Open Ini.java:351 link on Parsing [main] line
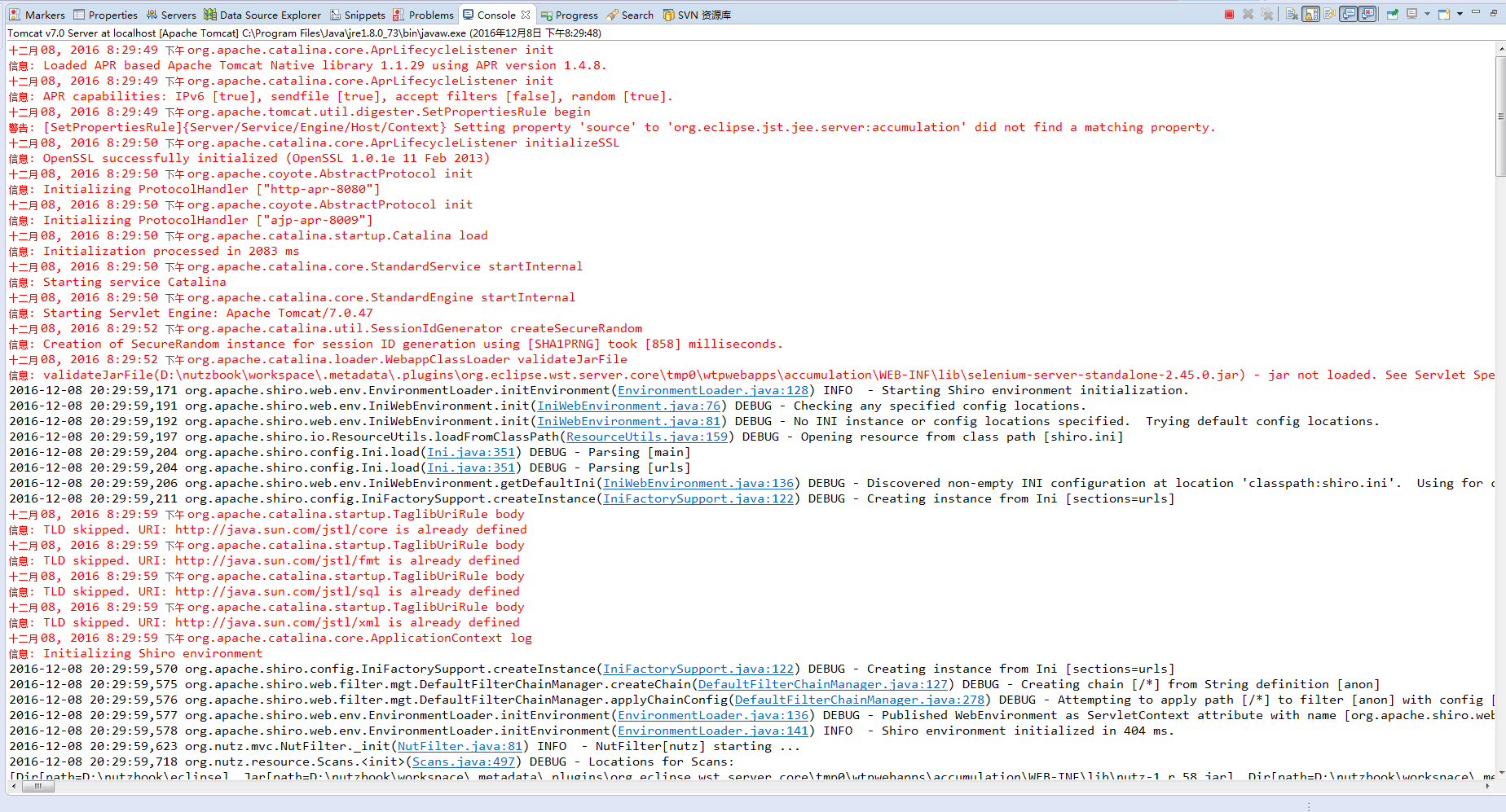Viewport: 1506px width, 812px height. 471,452
